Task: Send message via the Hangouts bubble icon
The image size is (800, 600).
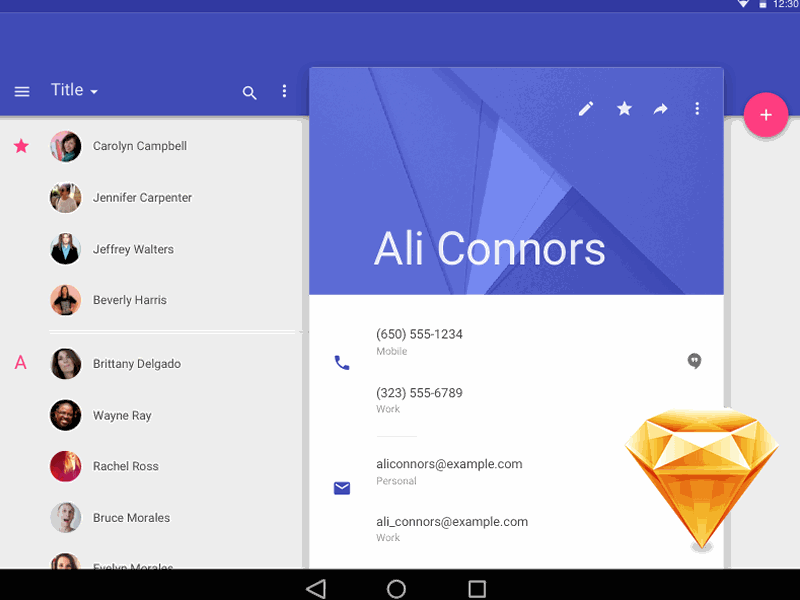Action: (x=694, y=361)
